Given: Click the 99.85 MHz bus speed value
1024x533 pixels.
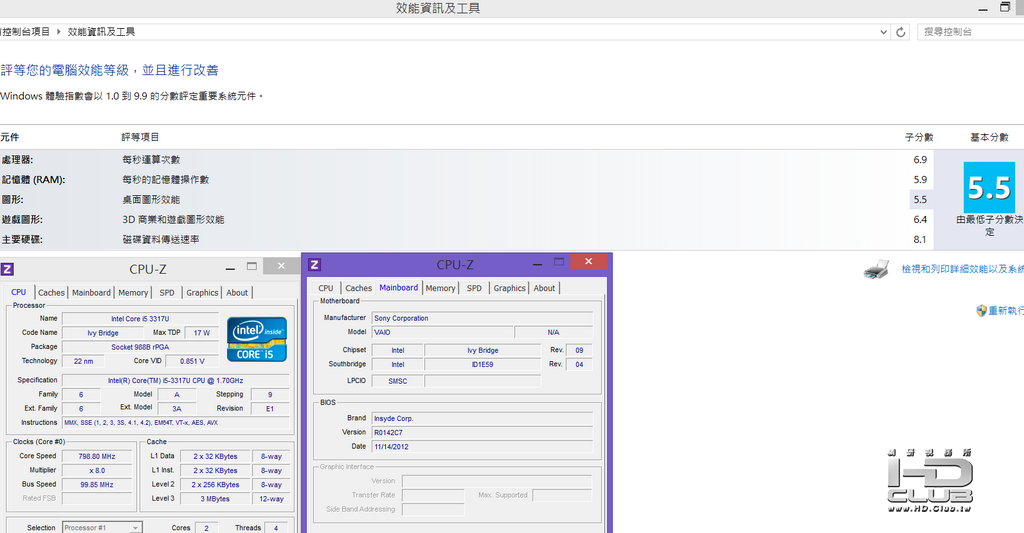Looking at the screenshot, I should pos(97,485).
